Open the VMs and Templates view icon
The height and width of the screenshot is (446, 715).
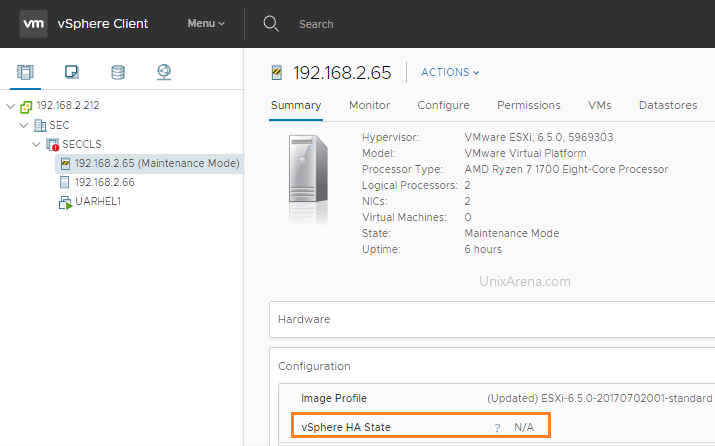click(x=72, y=72)
